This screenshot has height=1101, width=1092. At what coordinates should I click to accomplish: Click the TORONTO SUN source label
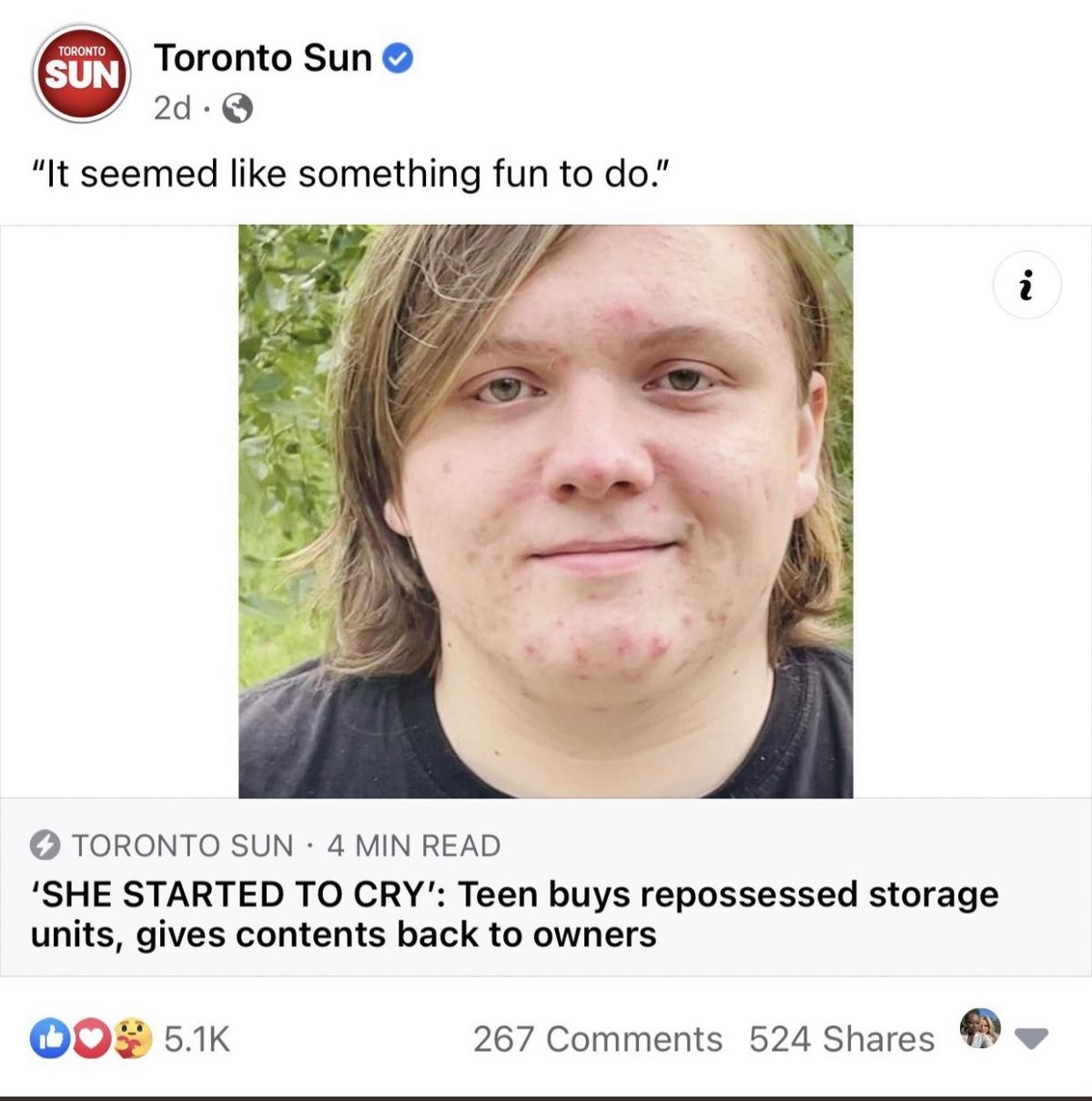(183, 846)
